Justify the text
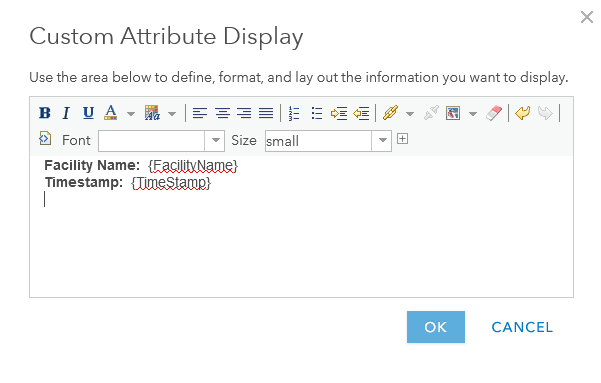This screenshot has width=601, height=383. click(266, 113)
